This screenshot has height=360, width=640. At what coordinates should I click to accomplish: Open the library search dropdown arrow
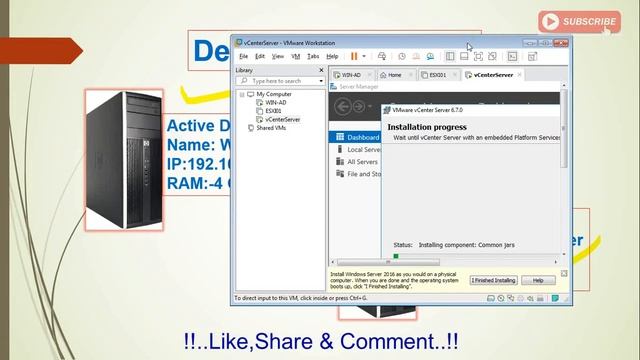click(x=321, y=81)
